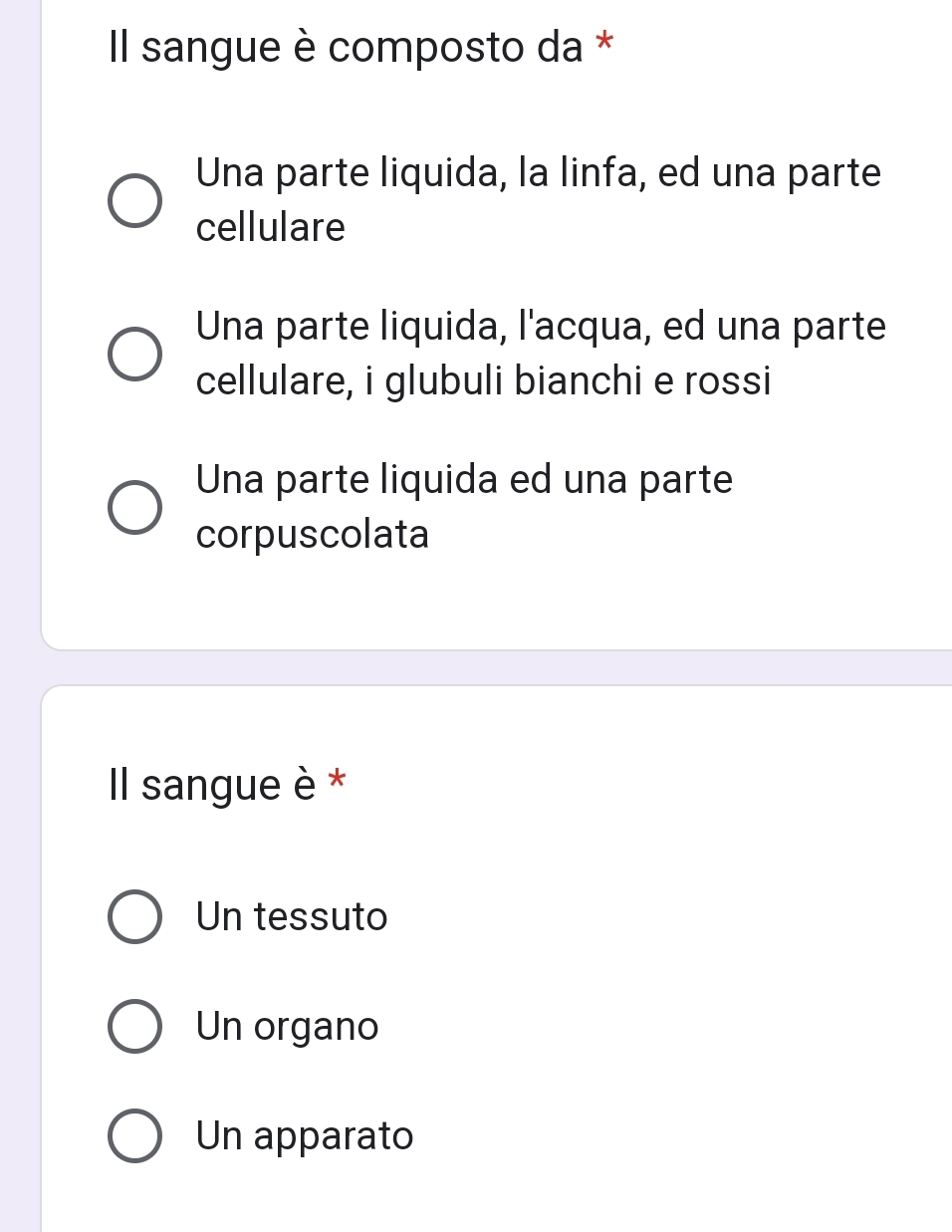Click the word 'cellulare' in the first answer
The height and width of the screenshot is (1232, 952).
click(x=271, y=228)
